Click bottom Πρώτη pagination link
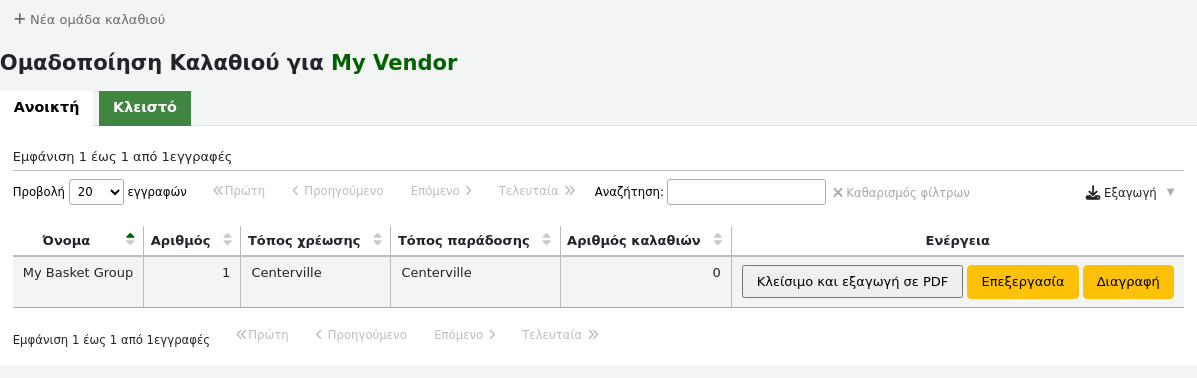This screenshot has height=378, width=1197. [x=262, y=334]
